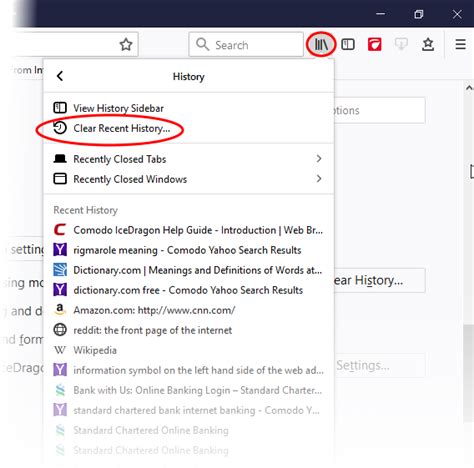
Task: Click the star-tray bookmarks menu toolbar icon
Action: [428, 44]
